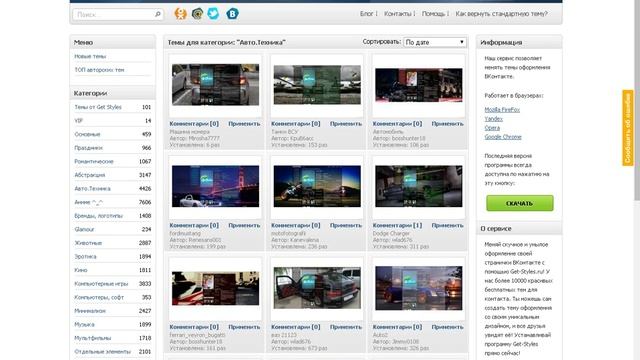Open Комментарии [0] under motofotografi
Image resolution: width=640 pixels, height=360 pixels.
point(296,225)
